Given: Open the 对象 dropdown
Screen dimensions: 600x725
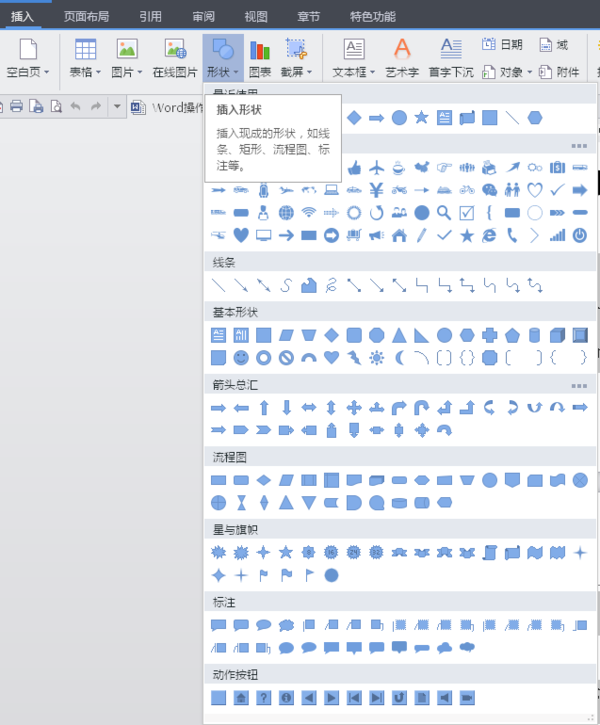Looking at the screenshot, I should tap(507, 72).
